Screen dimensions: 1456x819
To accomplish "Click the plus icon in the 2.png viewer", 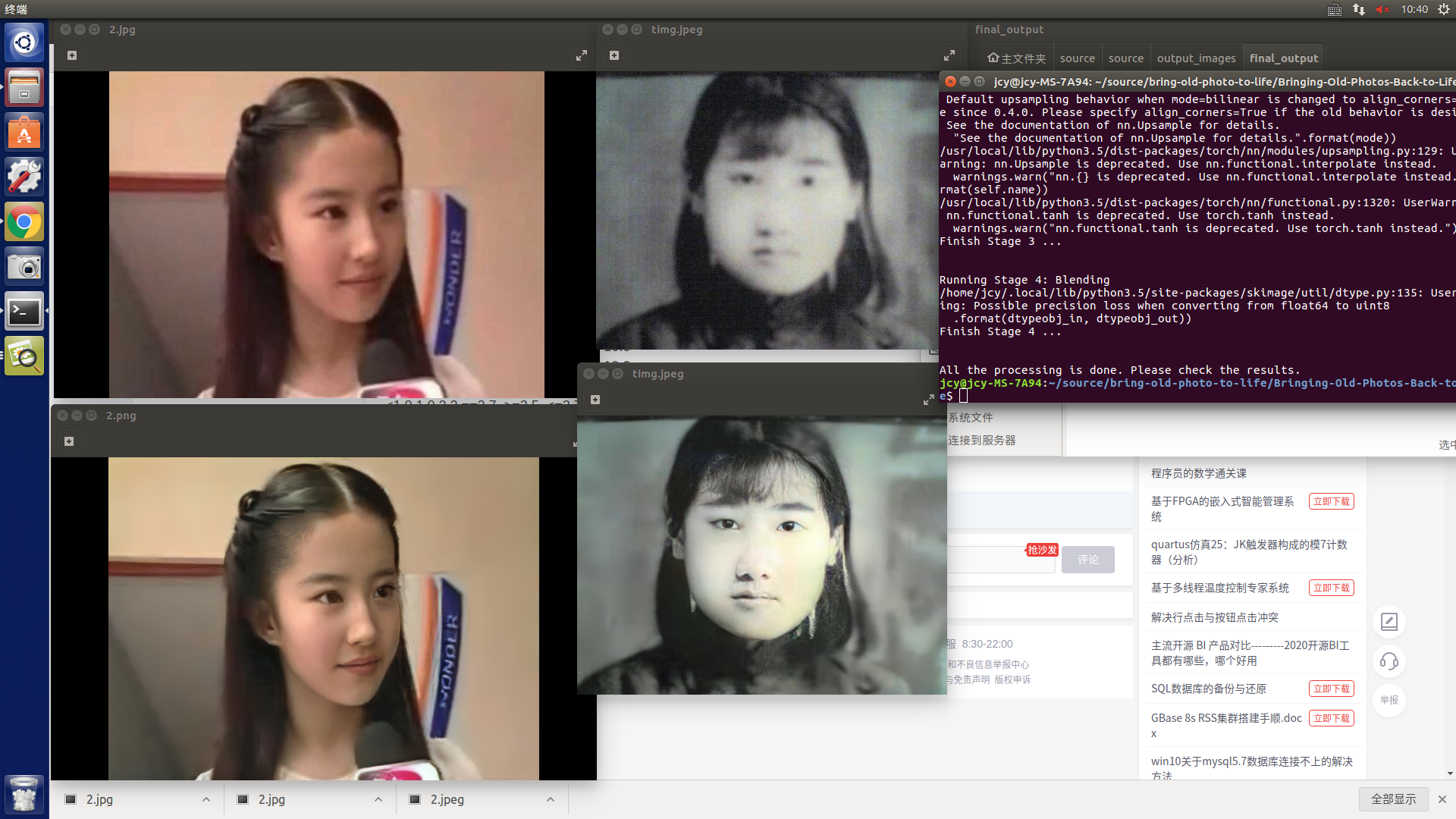I will click(x=69, y=441).
